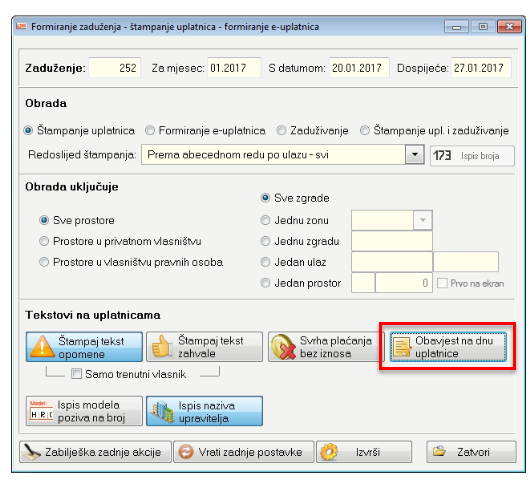Viewport: 531px width, 483px height.
Task: Click the Dospijeće date field
Action: (481, 68)
